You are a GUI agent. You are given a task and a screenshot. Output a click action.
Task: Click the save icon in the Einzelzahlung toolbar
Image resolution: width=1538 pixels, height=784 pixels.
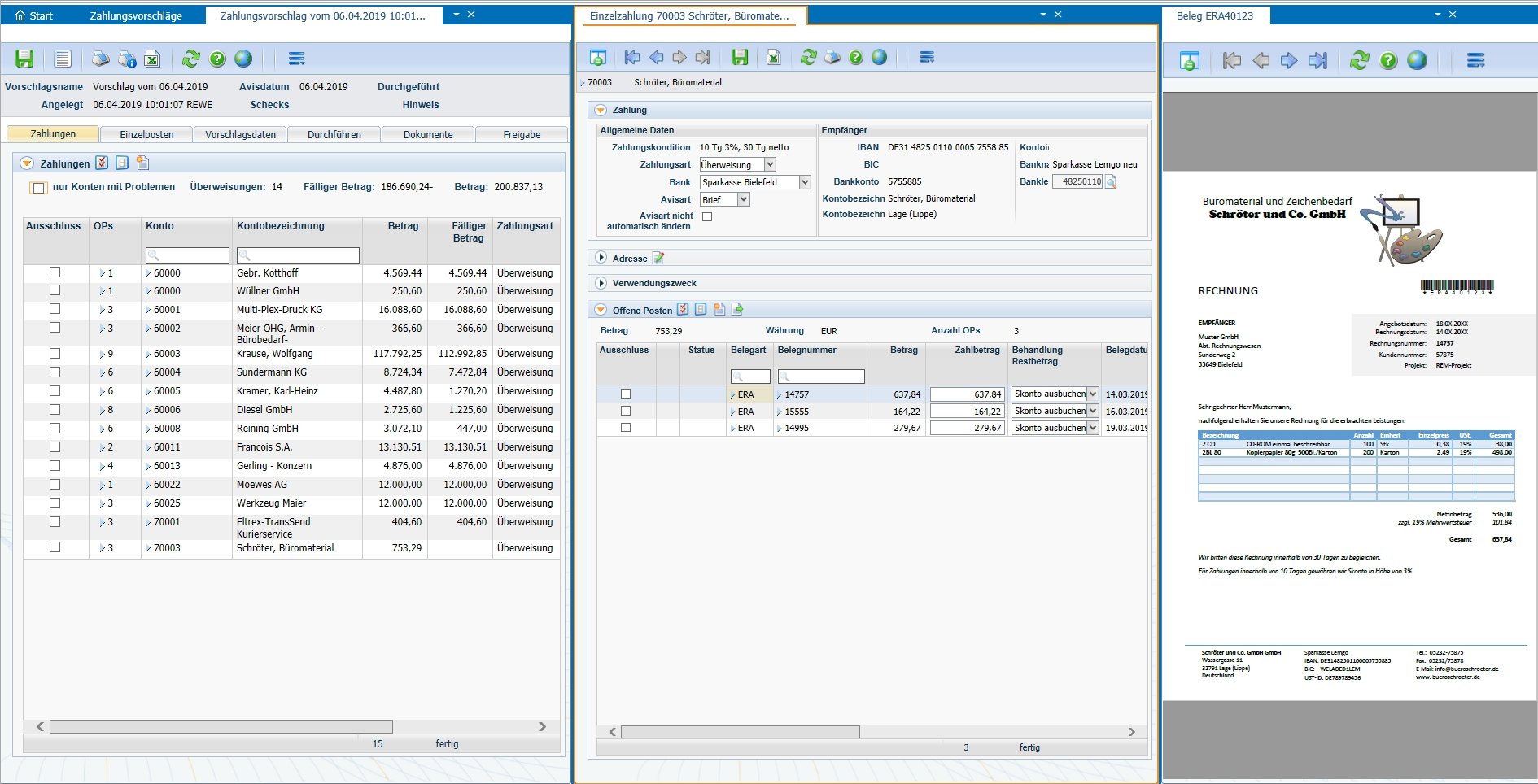740,57
